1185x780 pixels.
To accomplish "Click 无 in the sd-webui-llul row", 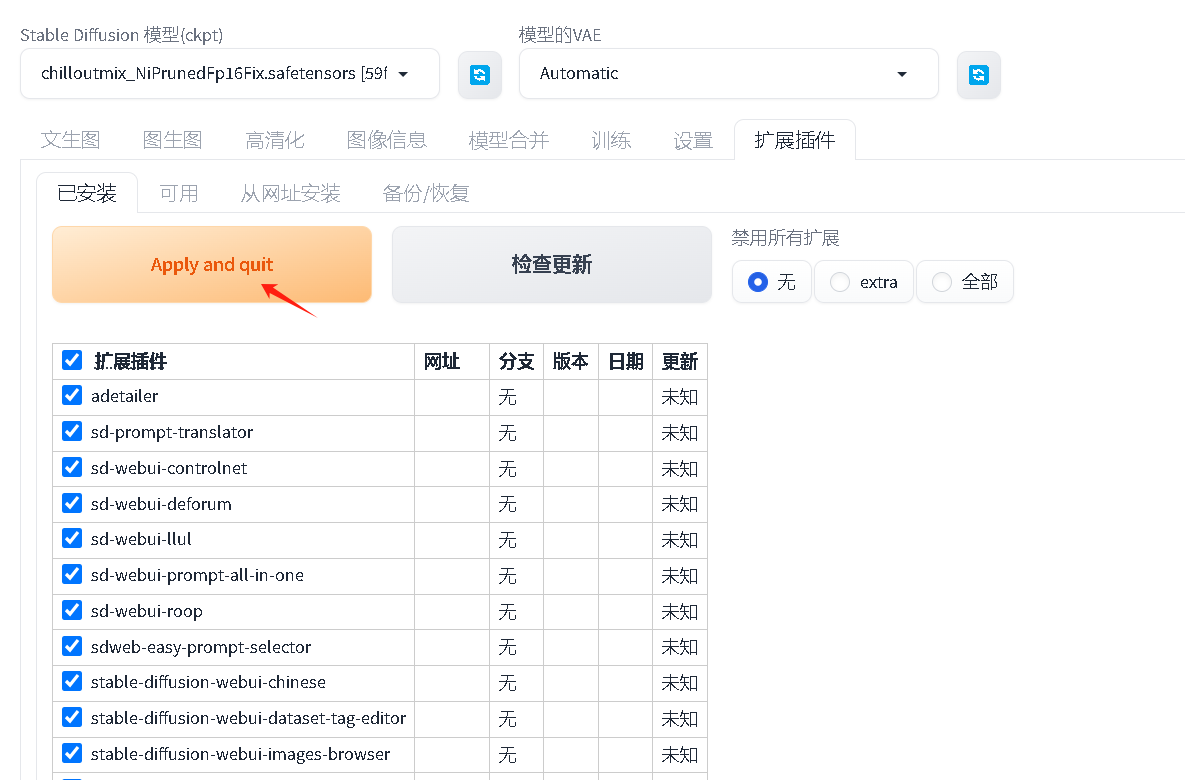I will [507, 540].
